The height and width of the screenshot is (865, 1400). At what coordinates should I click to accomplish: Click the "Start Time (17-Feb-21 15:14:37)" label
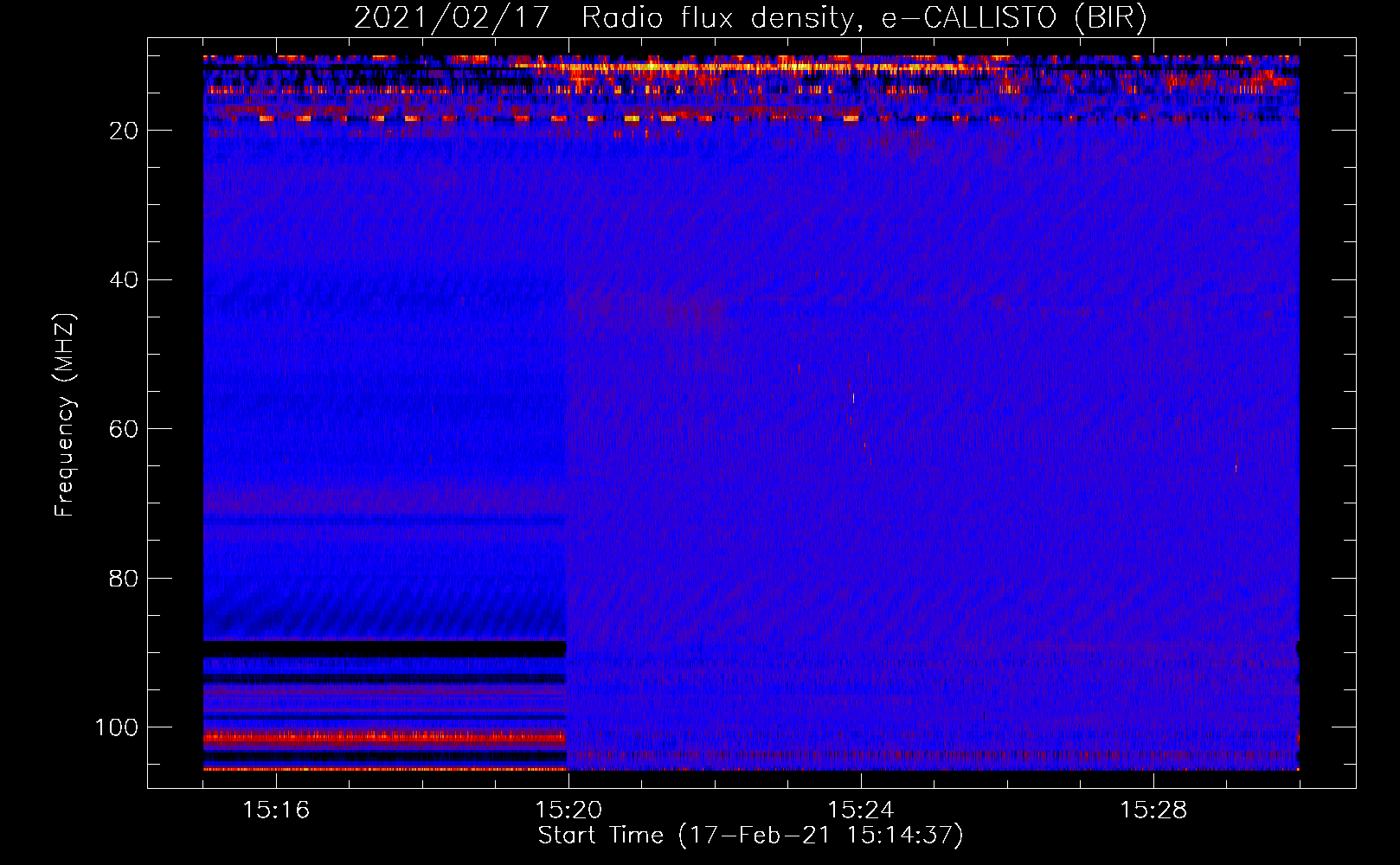750,836
